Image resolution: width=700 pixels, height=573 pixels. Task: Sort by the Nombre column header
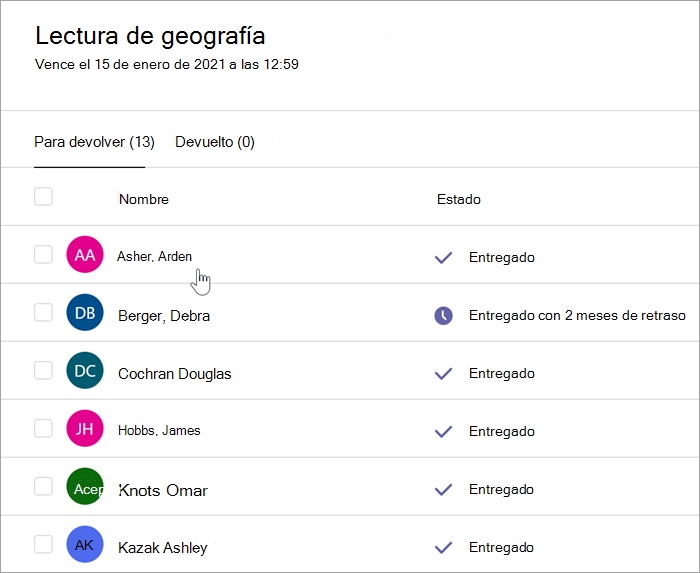coord(144,199)
